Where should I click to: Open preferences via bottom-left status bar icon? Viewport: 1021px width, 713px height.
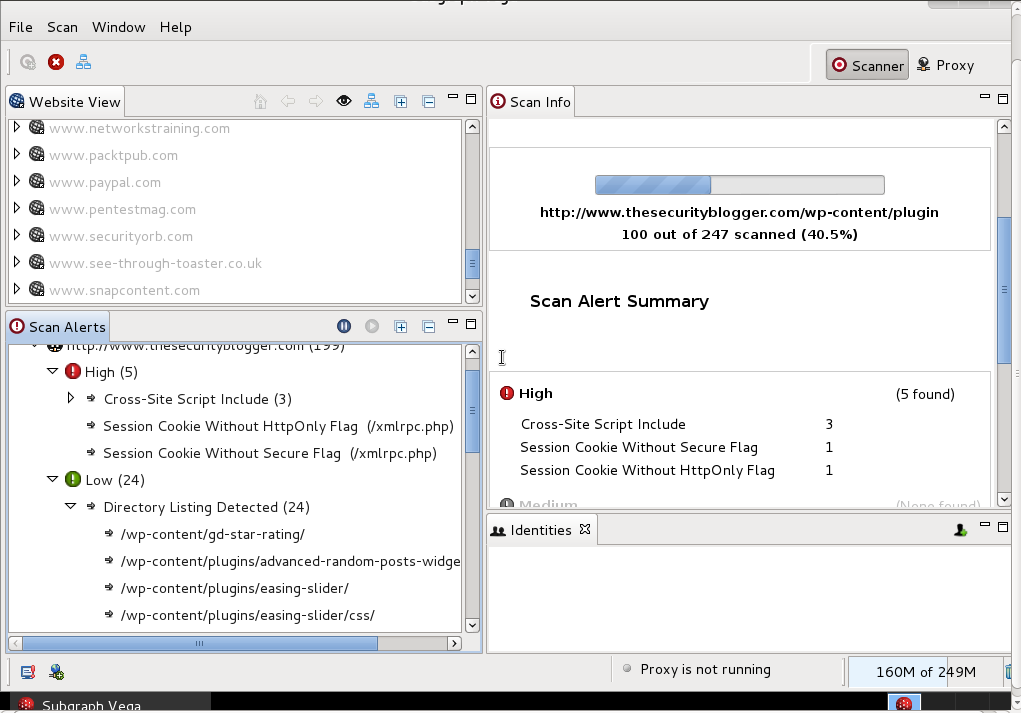pos(27,672)
